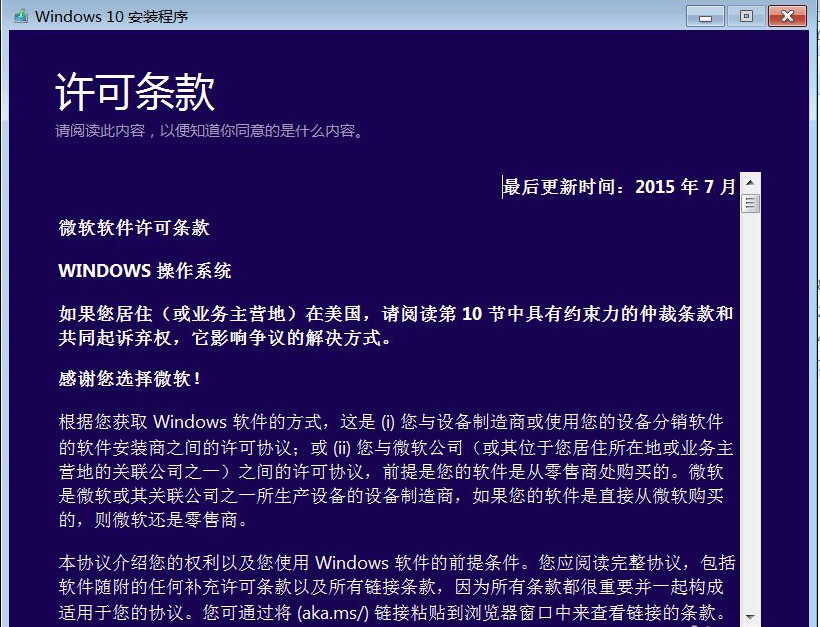
Task: Click the 最后更新时间: 2015 年 7 月 line
Action: pyautogui.click(x=619, y=187)
